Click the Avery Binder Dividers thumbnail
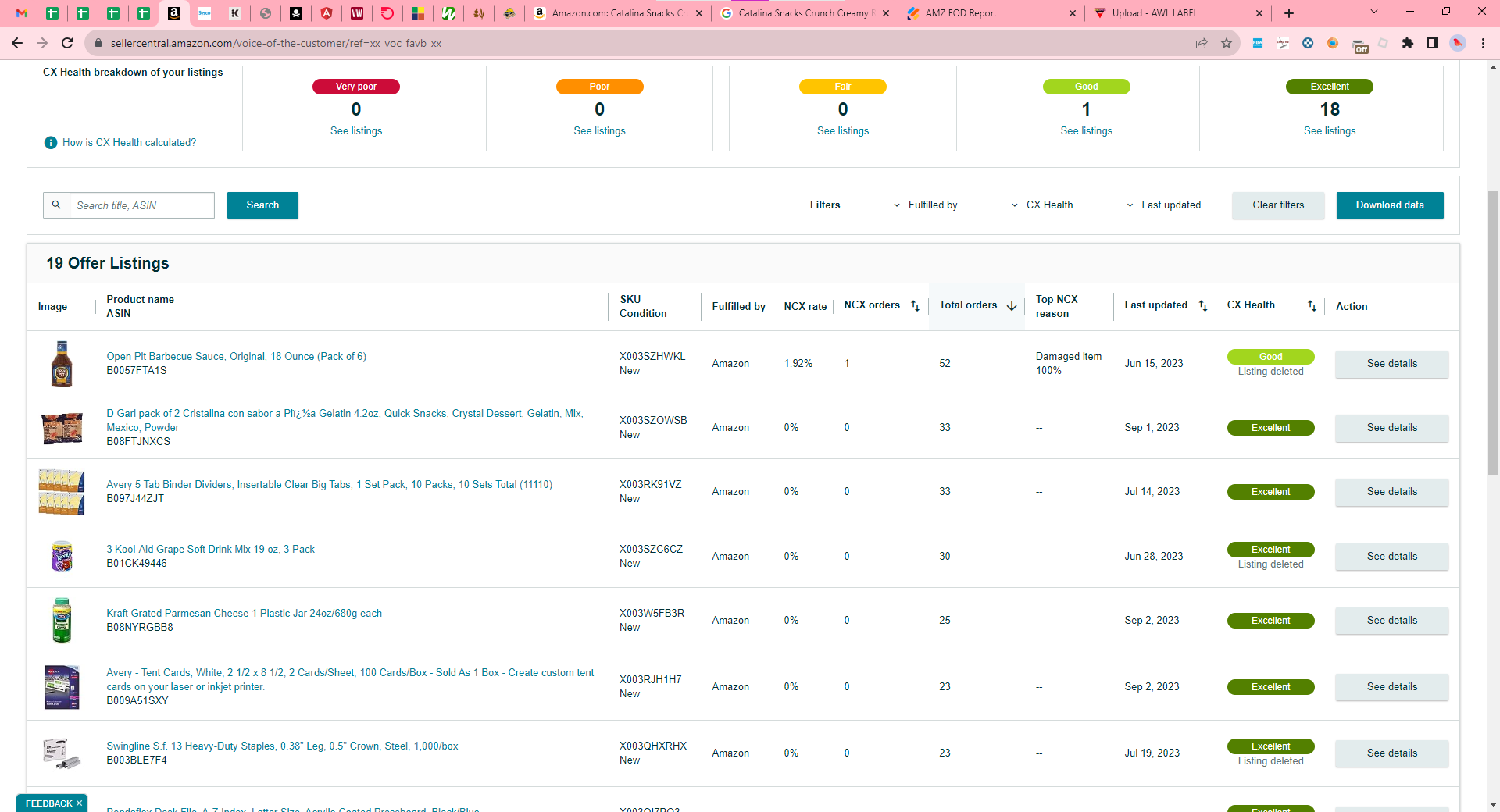1500x812 pixels. coord(62,492)
